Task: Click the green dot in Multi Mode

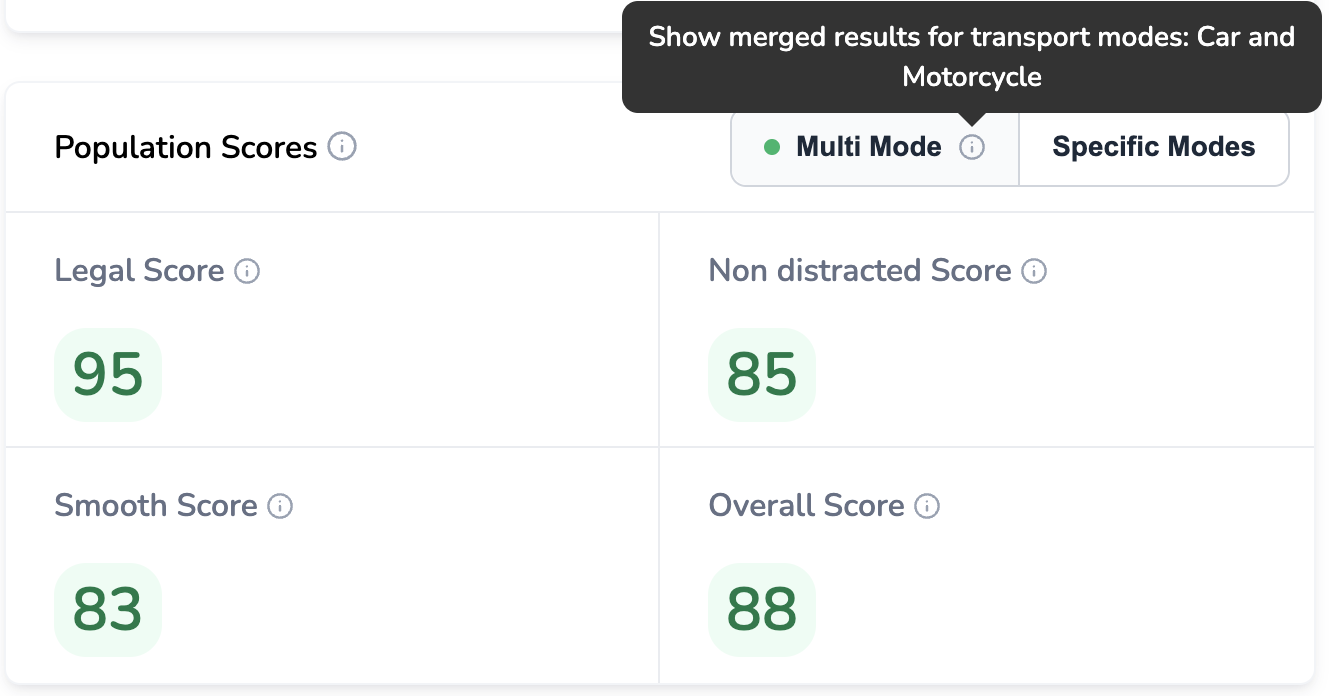Action: pyautogui.click(x=772, y=147)
